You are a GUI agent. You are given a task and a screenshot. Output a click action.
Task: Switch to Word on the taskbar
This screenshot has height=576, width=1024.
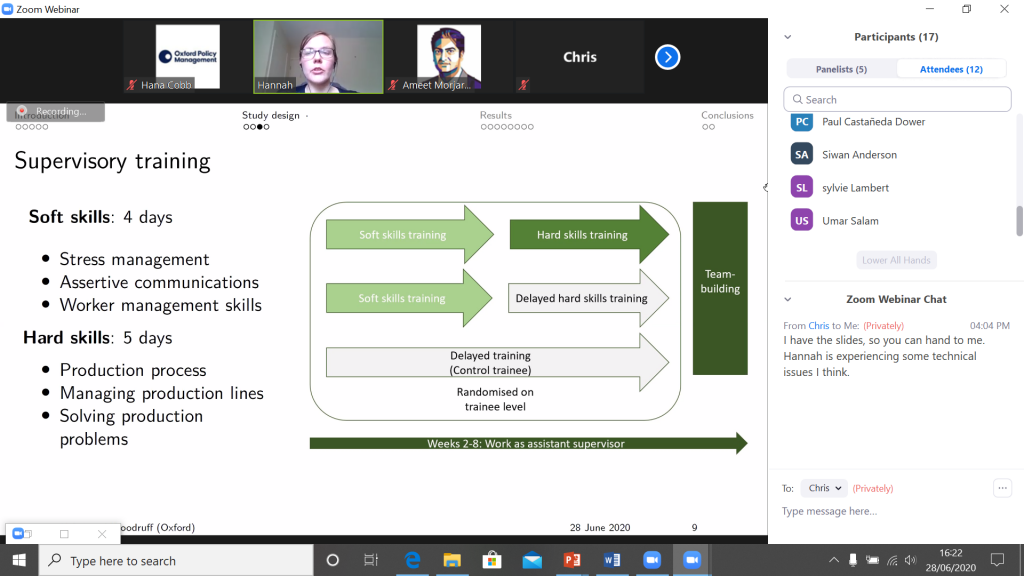[x=612, y=560]
